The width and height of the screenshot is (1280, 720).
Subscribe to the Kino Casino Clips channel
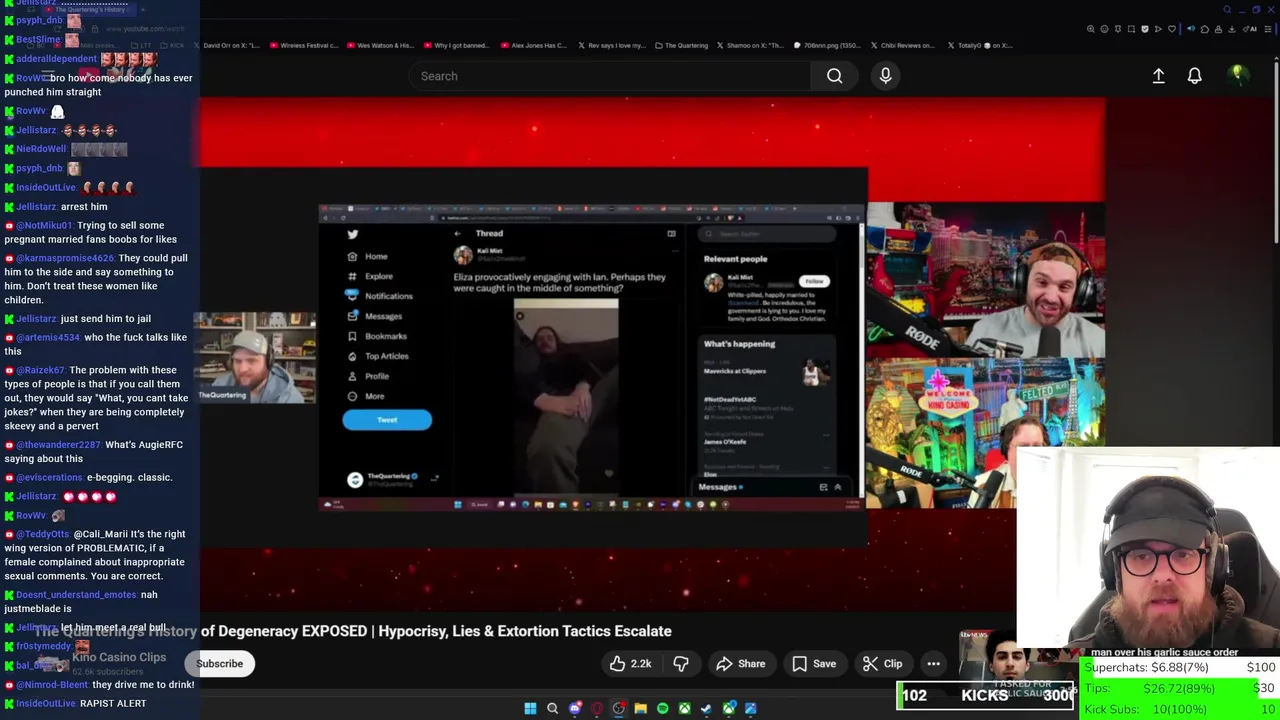[219, 664]
